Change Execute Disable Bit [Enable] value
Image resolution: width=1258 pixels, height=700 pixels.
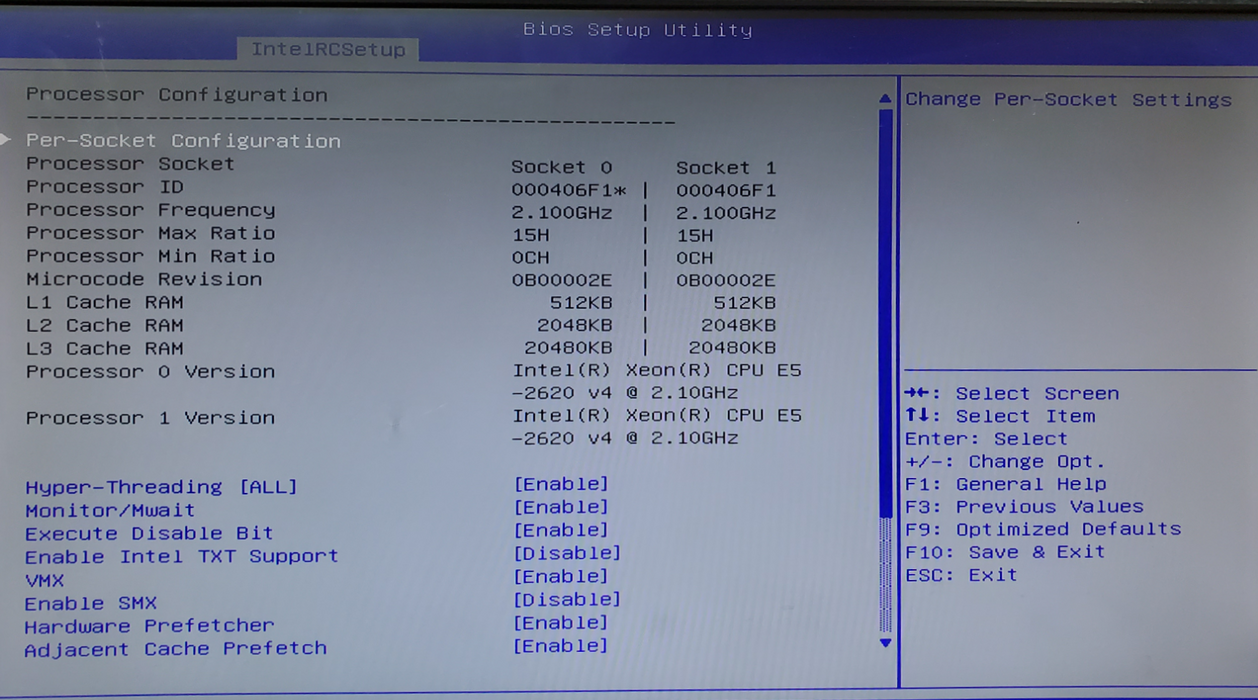click(x=561, y=530)
